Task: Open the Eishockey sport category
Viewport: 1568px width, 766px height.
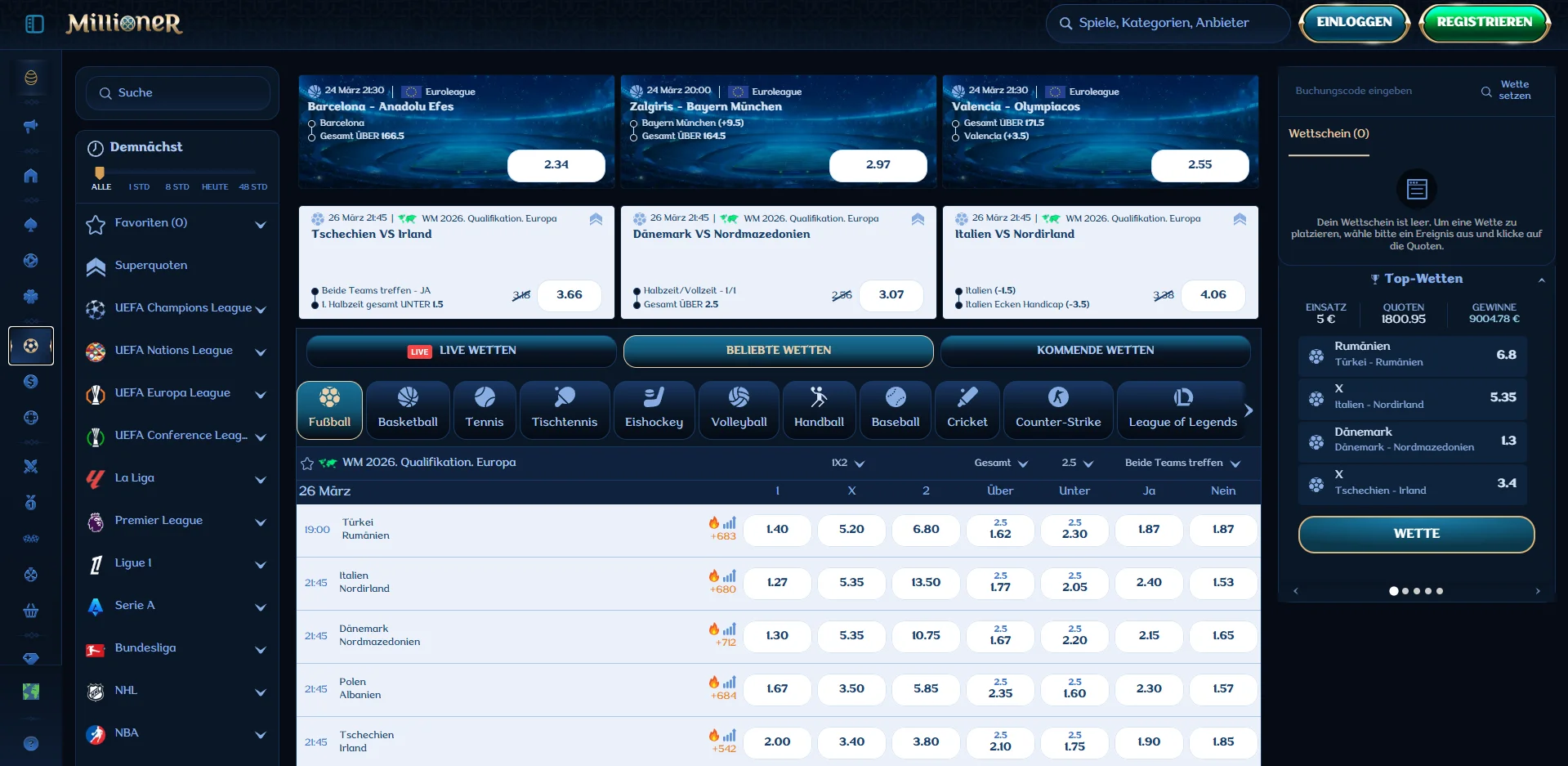Action: pos(654,409)
